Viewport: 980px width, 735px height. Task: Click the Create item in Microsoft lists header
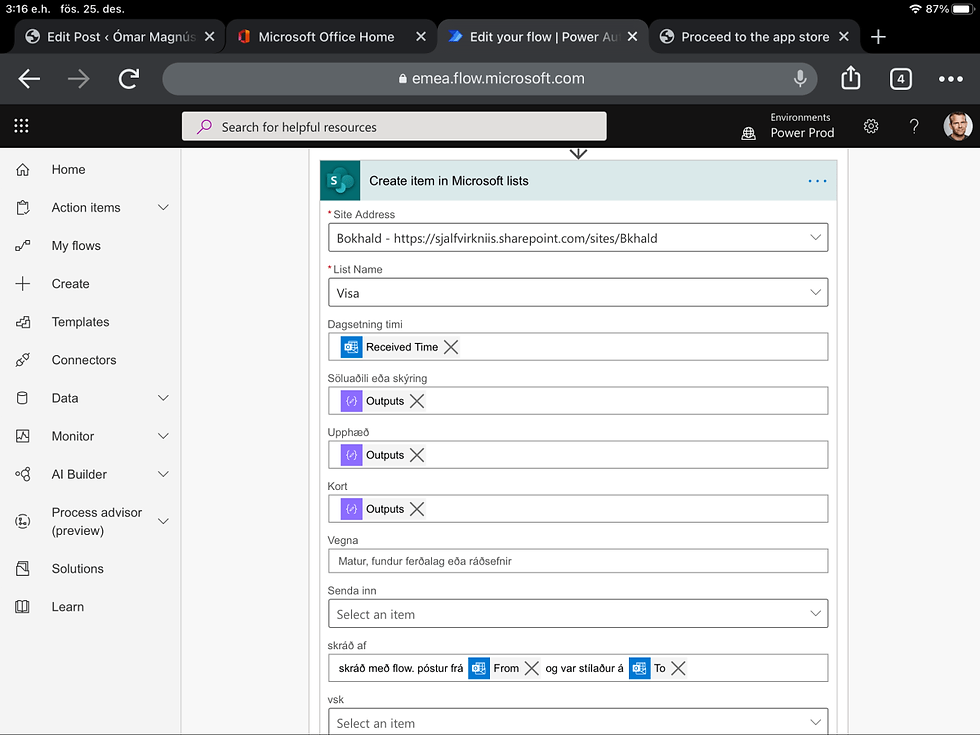[x=578, y=181]
